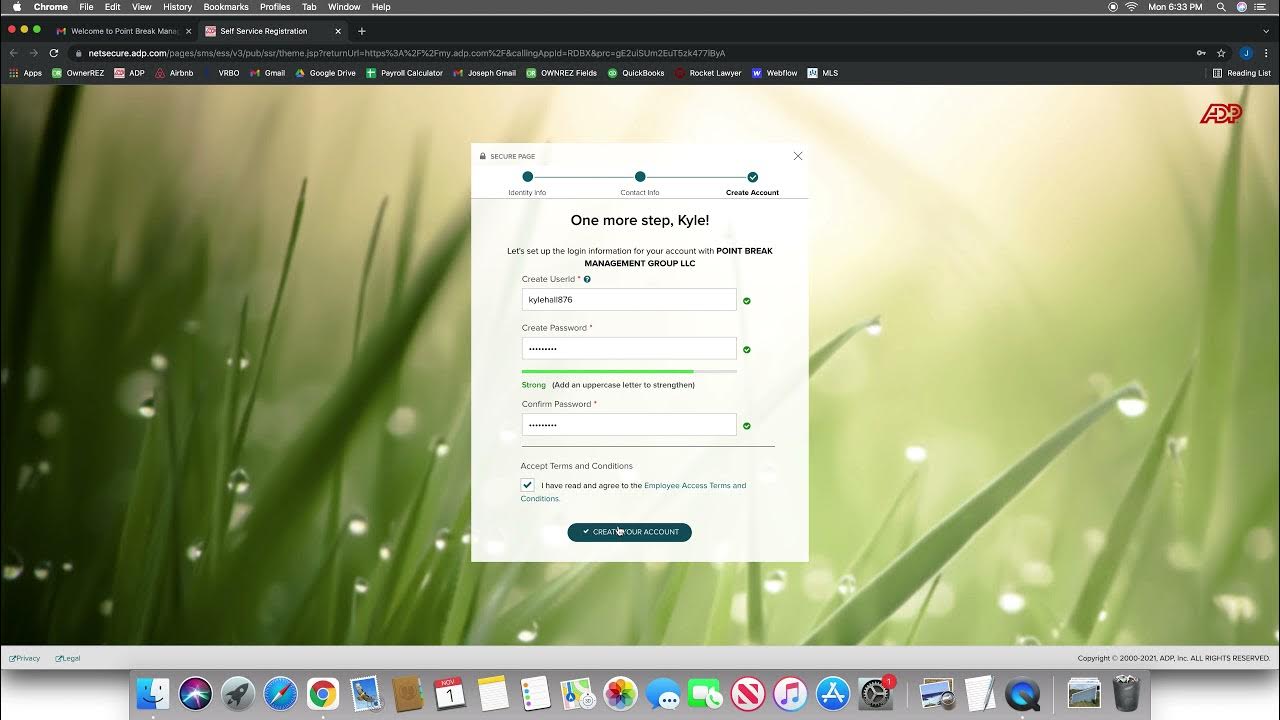Open the OWNREZ Fields bookmark
Image resolution: width=1280 pixels, height=720 pixels.
pyautogui.click(x=561, y=73)
